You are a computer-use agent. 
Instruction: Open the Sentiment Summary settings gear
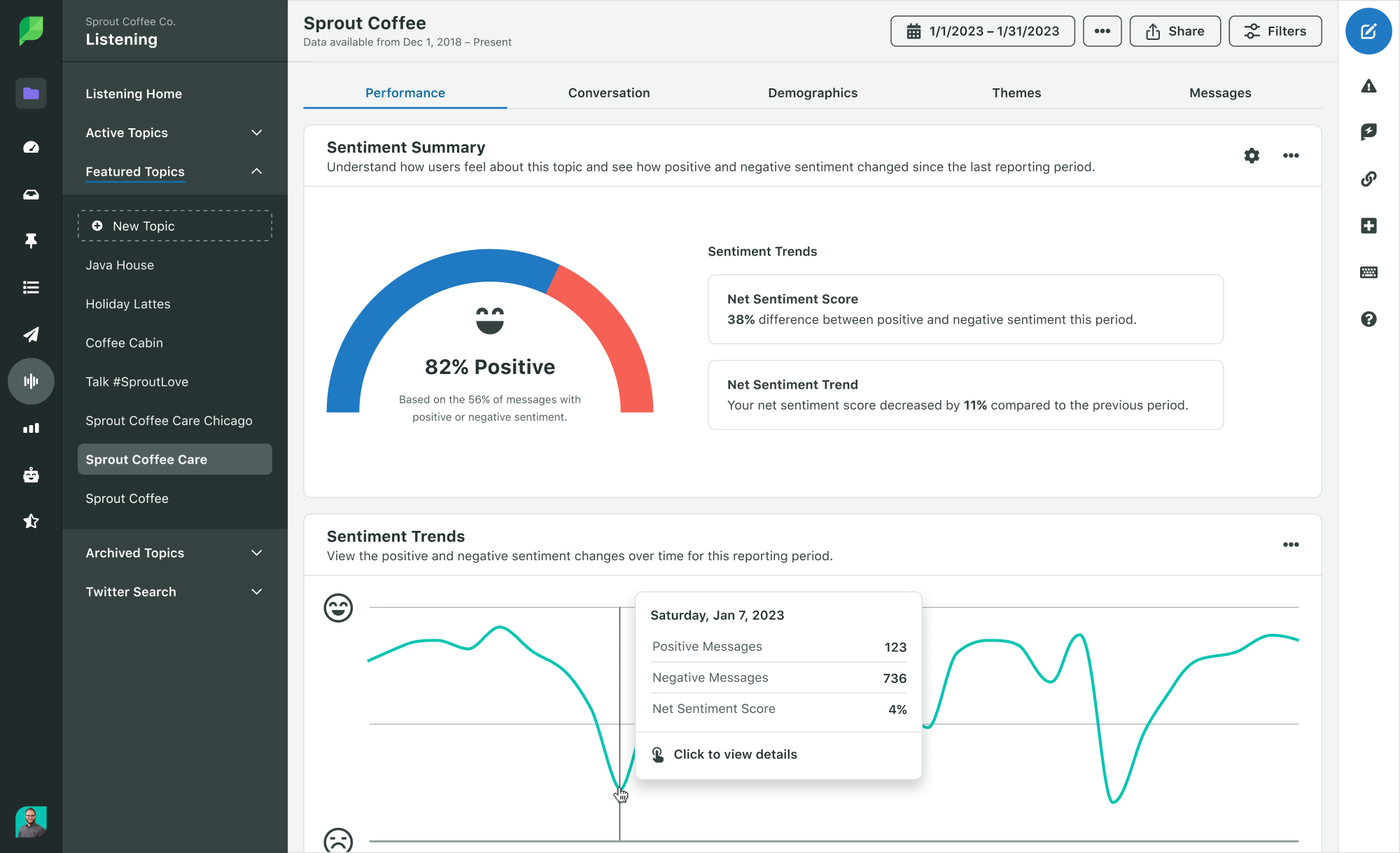(x=1252, y=155)
